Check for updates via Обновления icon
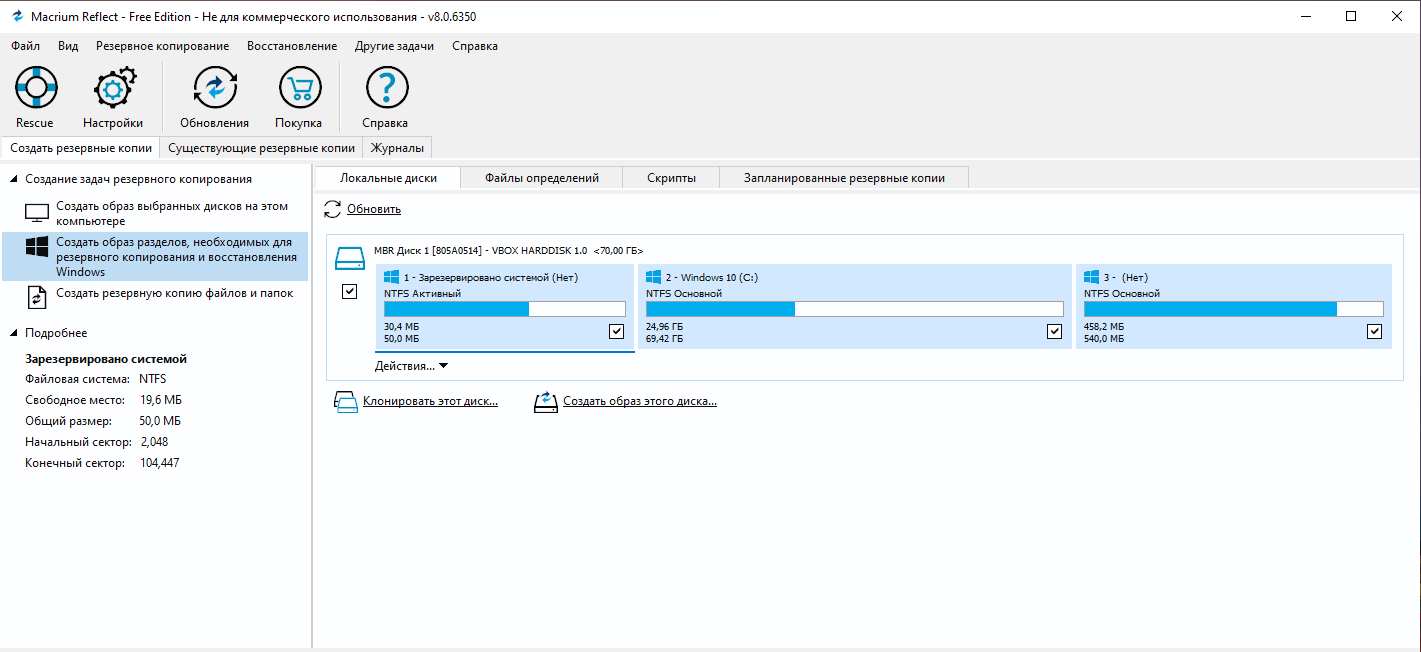The height and width of the screenshot is (652, 1421). tap(214, 87)
